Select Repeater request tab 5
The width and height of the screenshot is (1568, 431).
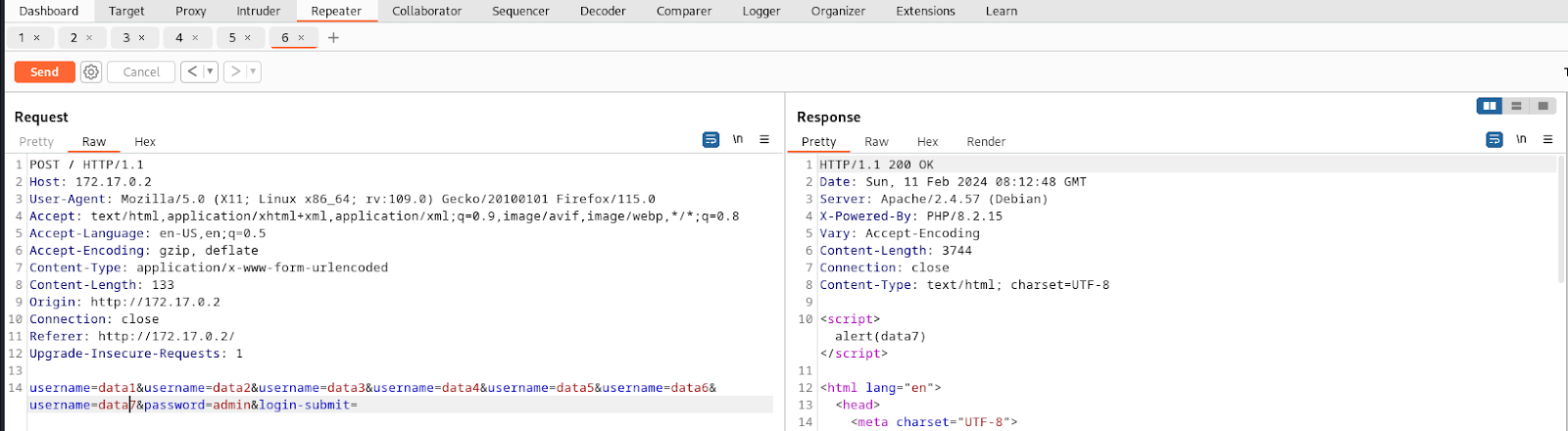[x=232, y=37]
